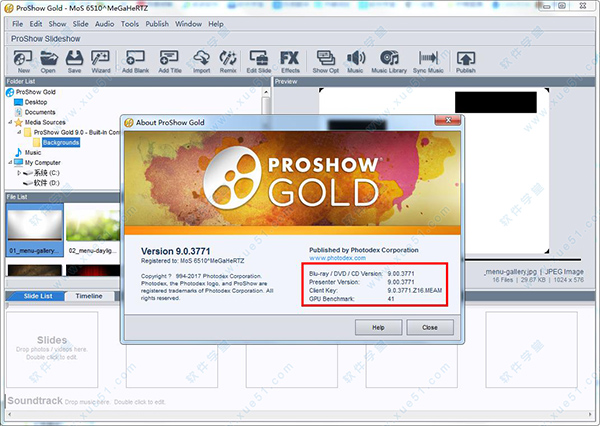Collapse the Media Sources tree node
Screen dimensions: 600x426
click(10, 122)
